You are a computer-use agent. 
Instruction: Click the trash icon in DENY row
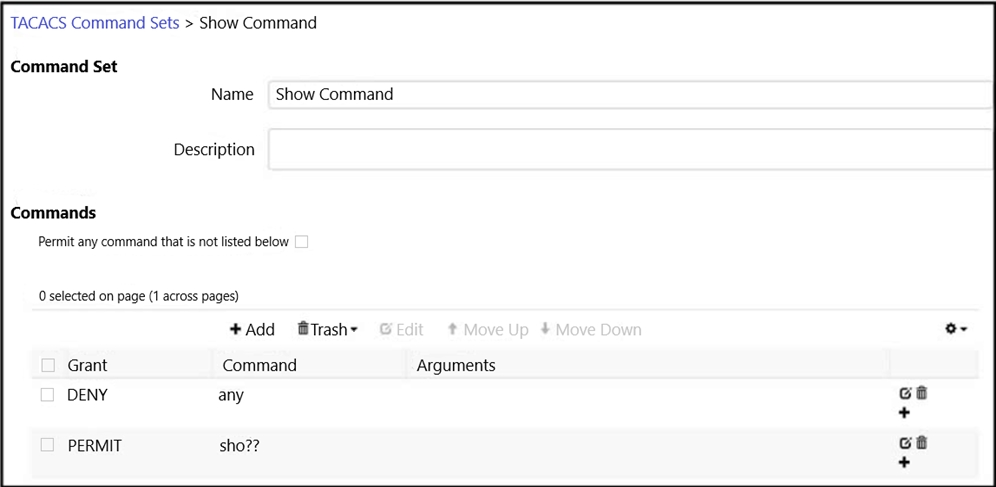point(922,393)
